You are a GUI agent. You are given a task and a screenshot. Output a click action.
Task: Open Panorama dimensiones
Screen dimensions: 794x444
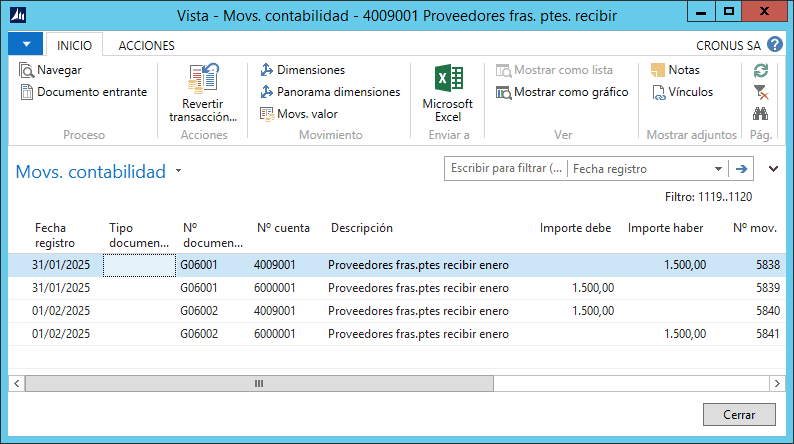pos(330,92)
